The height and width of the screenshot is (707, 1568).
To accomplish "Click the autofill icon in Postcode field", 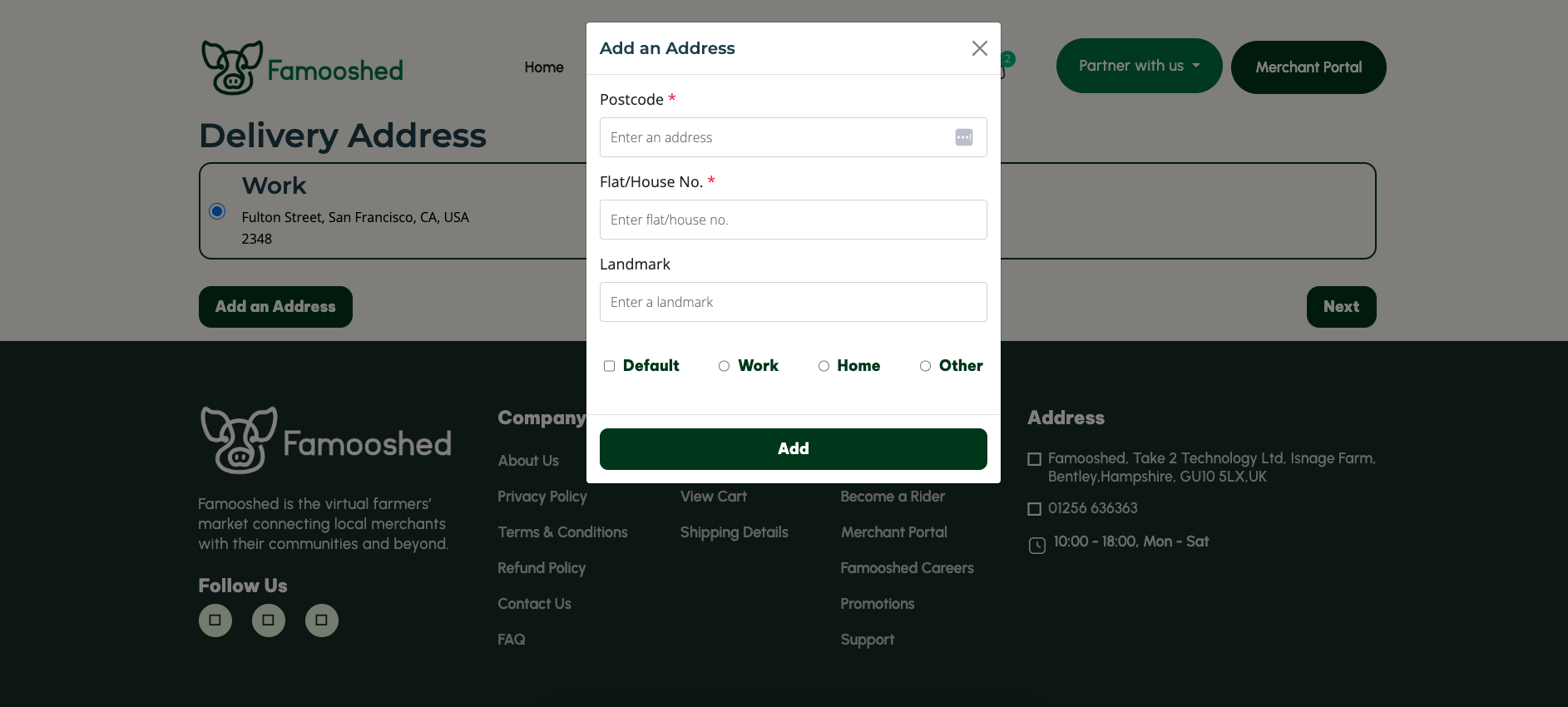I will pos(963,137).
